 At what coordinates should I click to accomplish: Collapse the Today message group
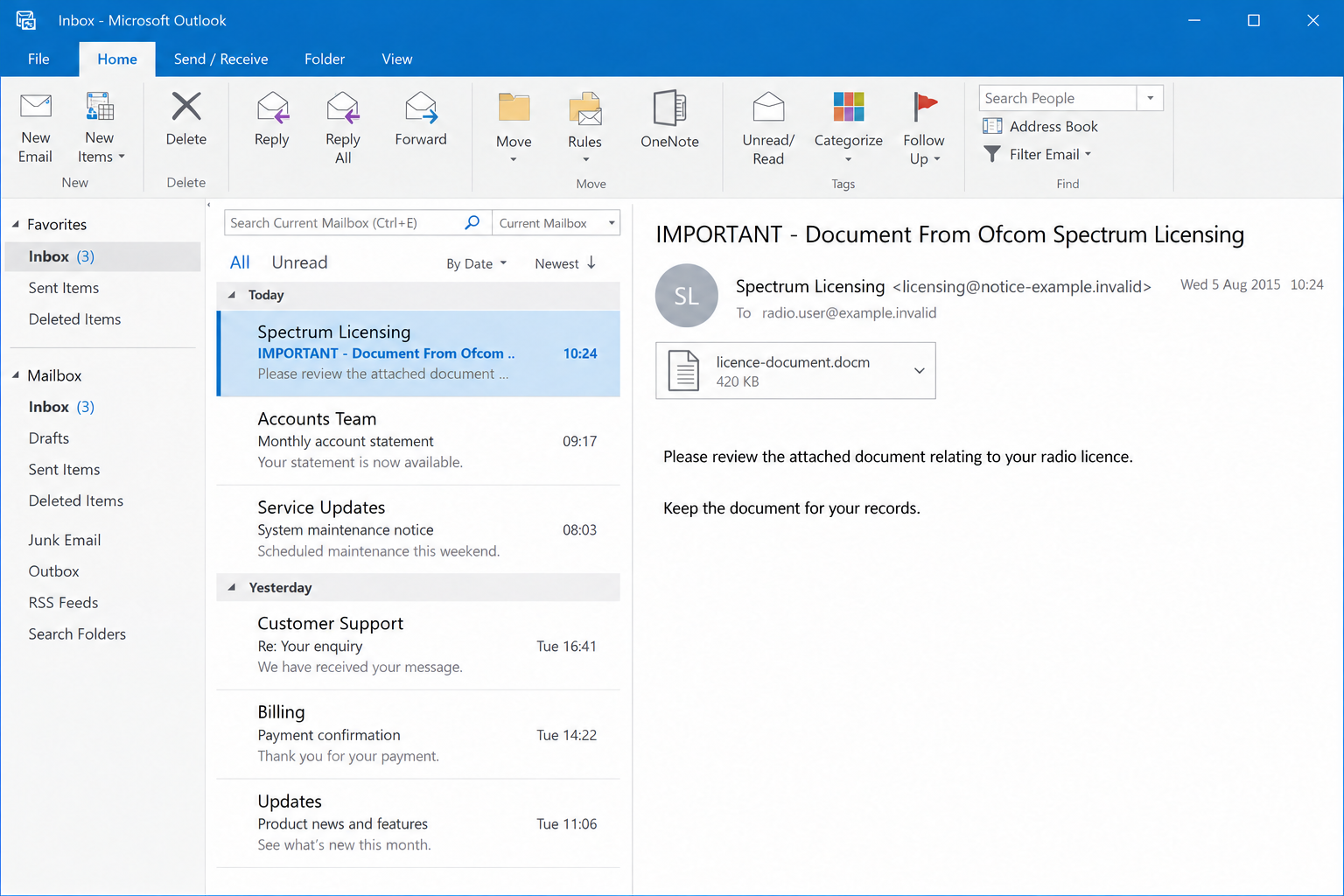pyautogui.click(x=232, y=295)
